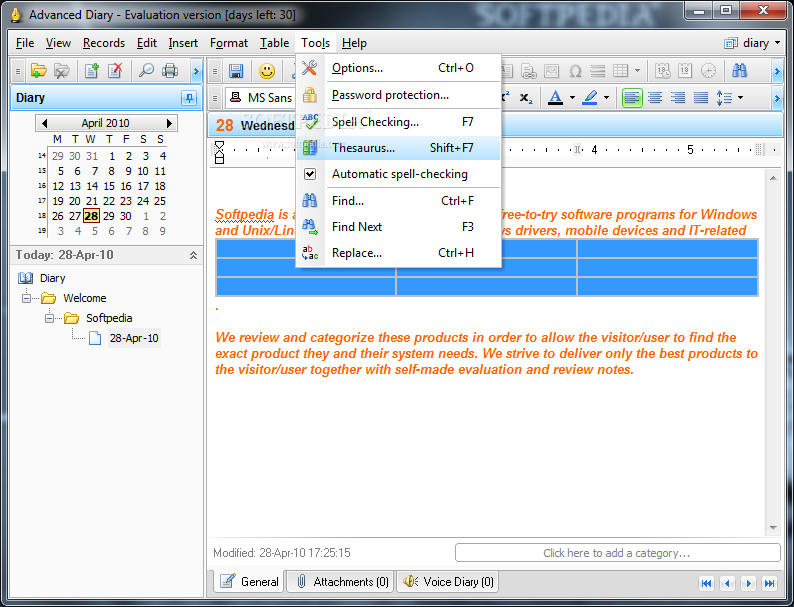Open line spacing dropdown arrow
Screen dimensions: 794x607
coord(740,98)
